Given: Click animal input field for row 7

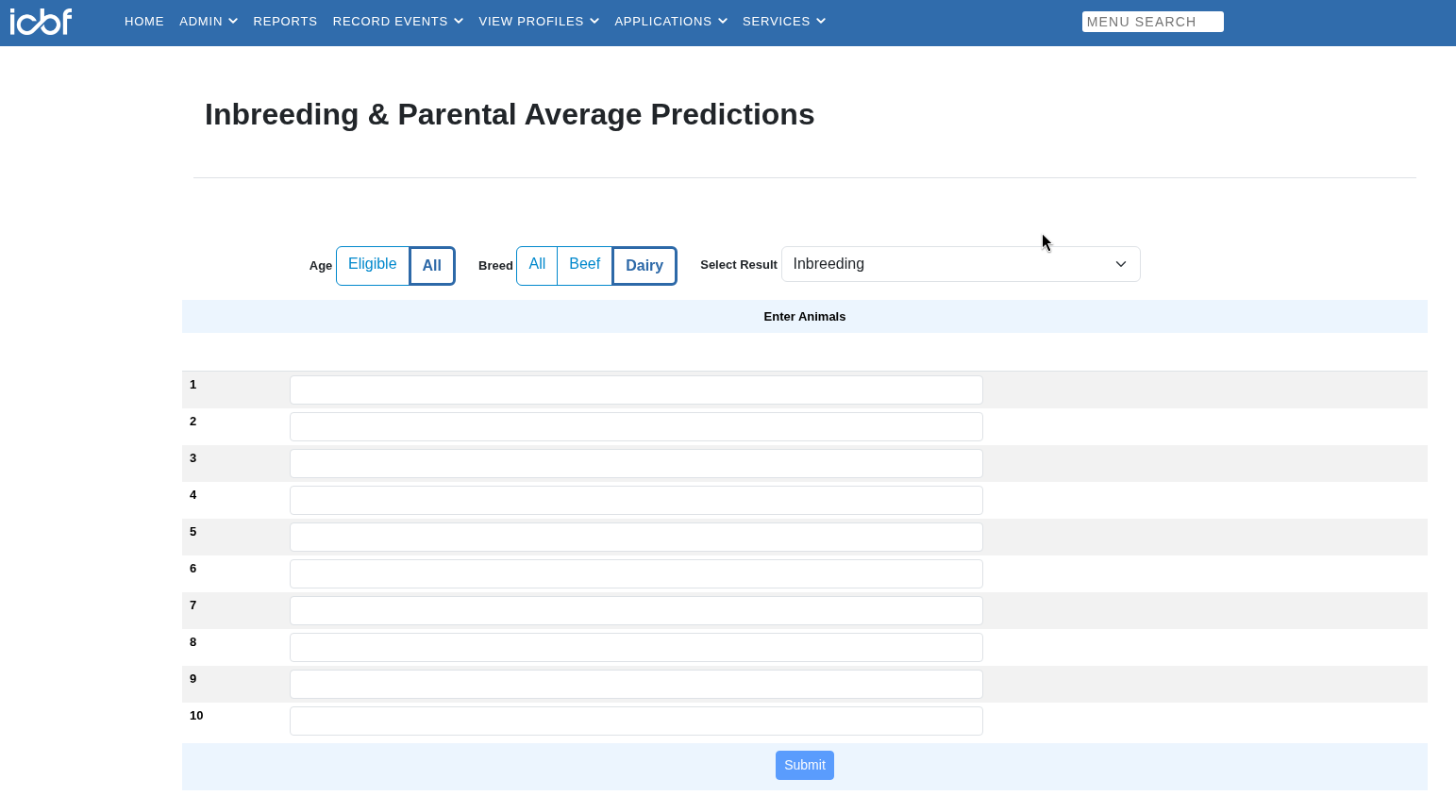Looking at the screenshot, I should click(x=636, y=610).
